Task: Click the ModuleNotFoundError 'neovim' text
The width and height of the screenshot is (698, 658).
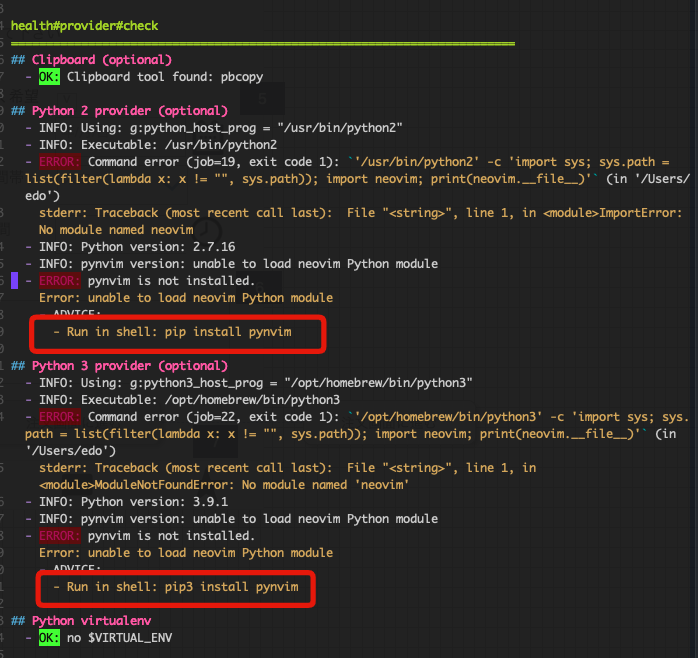Action: 224,485
